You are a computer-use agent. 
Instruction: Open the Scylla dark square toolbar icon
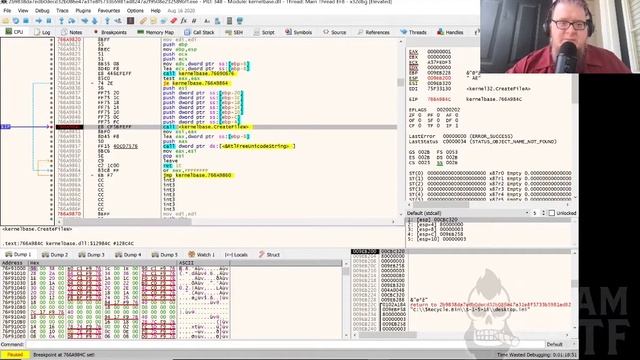[130, 20]
